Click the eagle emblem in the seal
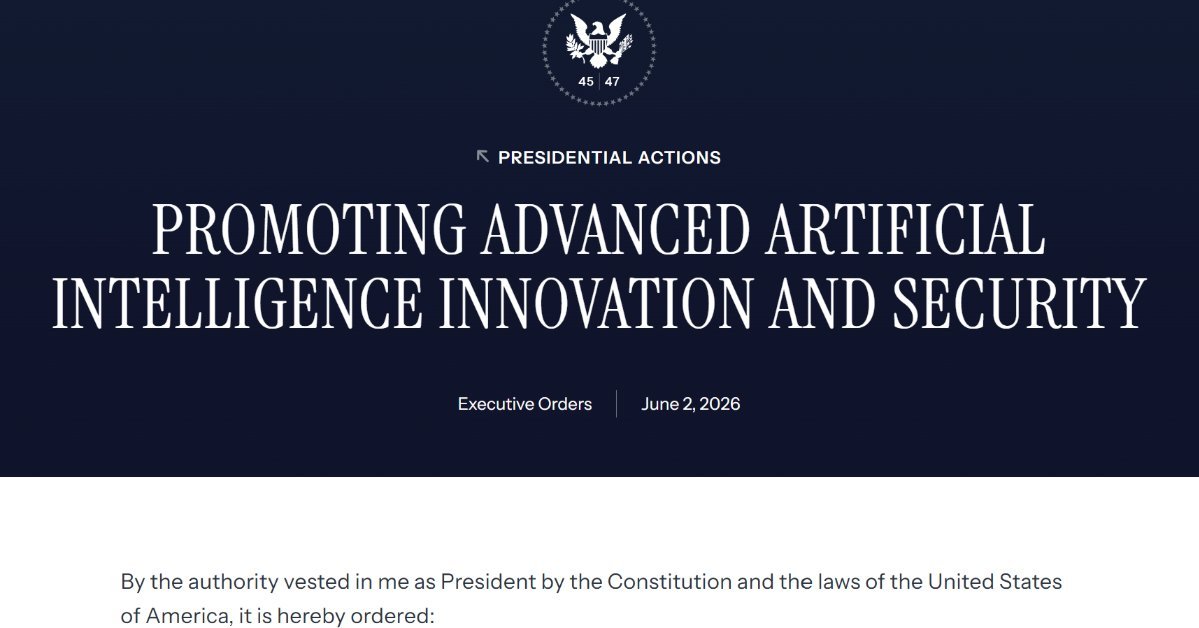This screenshot has height=628, width=1199. click(599, 41)
